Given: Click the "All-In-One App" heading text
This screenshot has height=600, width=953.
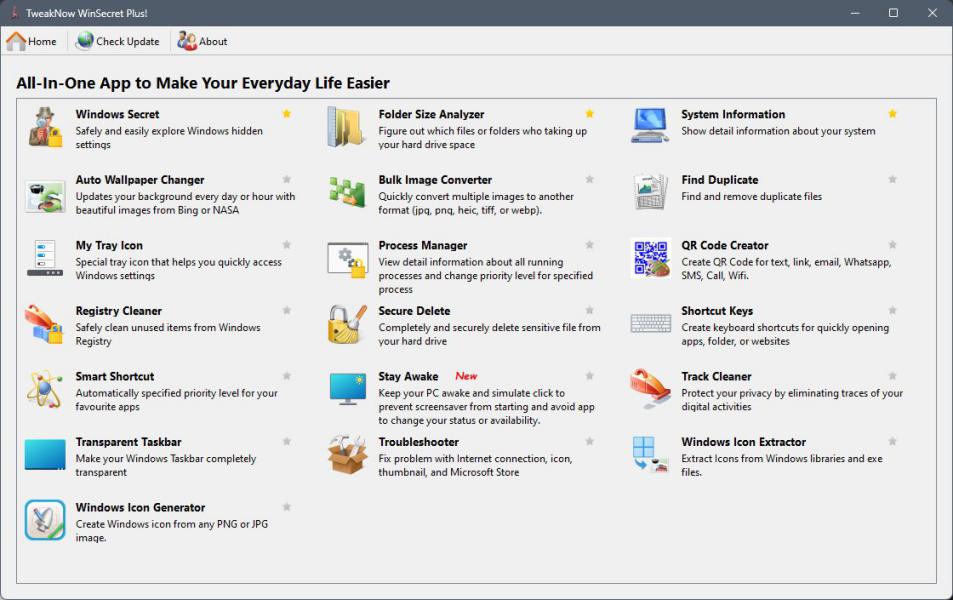Looking at the screenshot, I should pos(203,83).
